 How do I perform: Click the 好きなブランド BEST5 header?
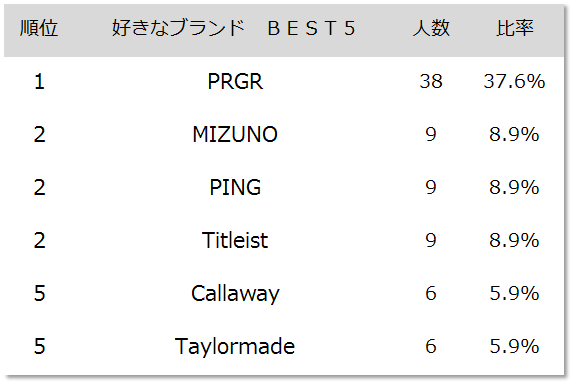point(234,28)
